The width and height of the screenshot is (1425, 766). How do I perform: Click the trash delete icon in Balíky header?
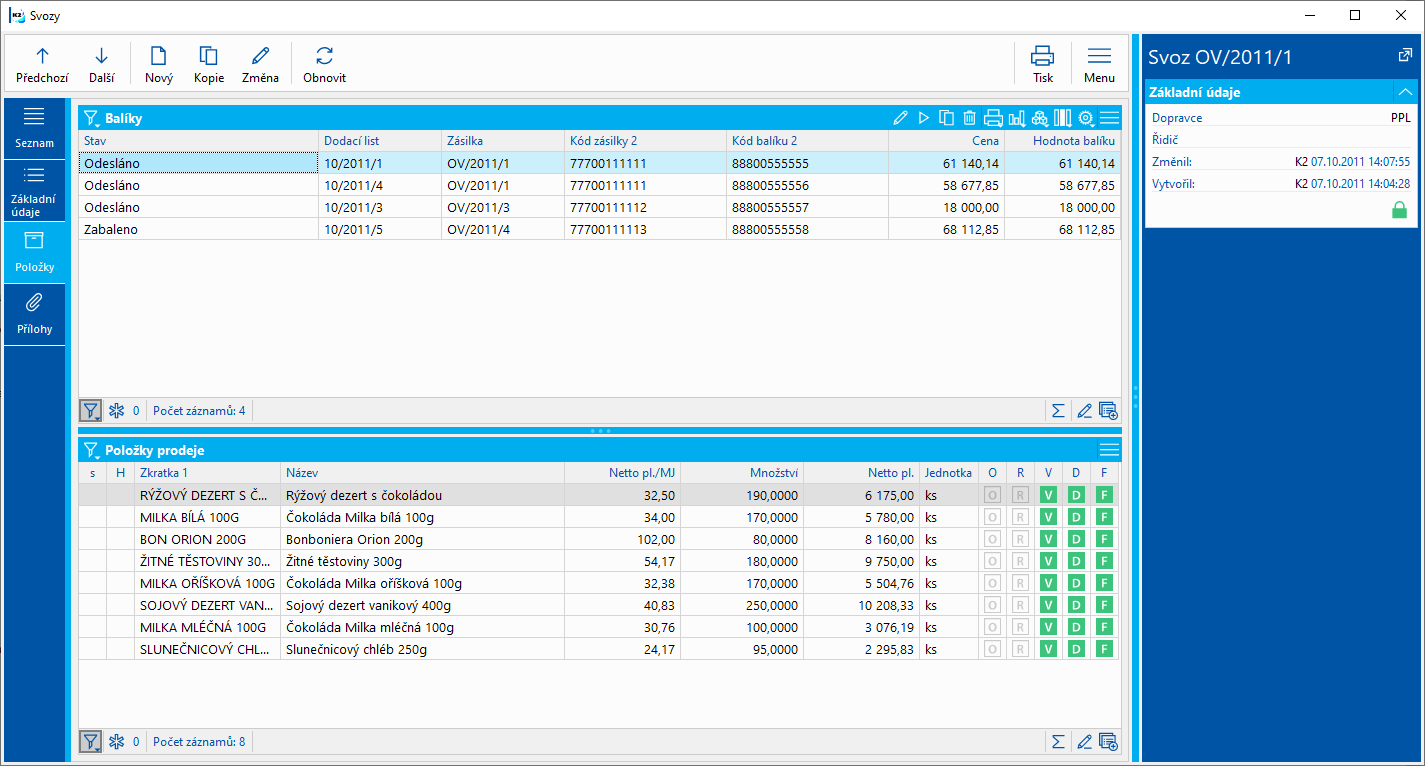[x=969, y=118]
